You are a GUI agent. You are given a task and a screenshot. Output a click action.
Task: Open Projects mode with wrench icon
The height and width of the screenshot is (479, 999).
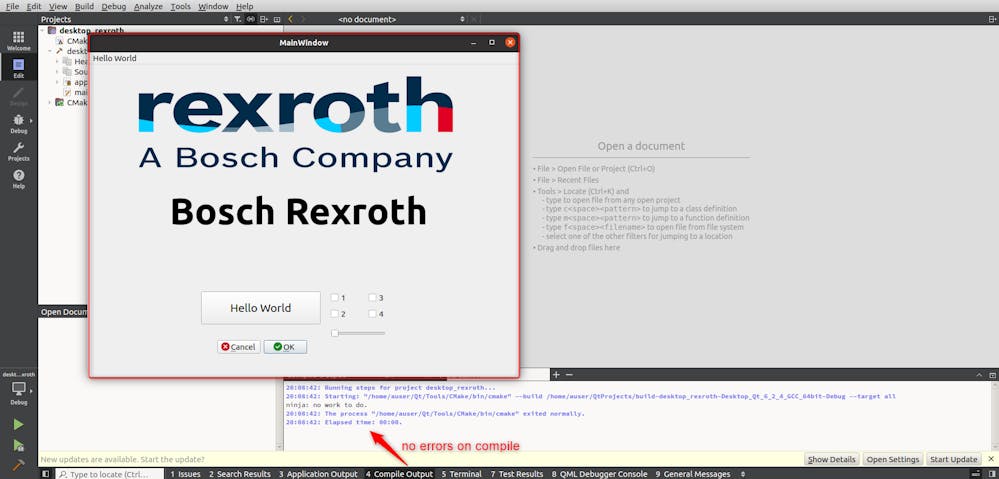pyautogui.click(x=18, y=152)
